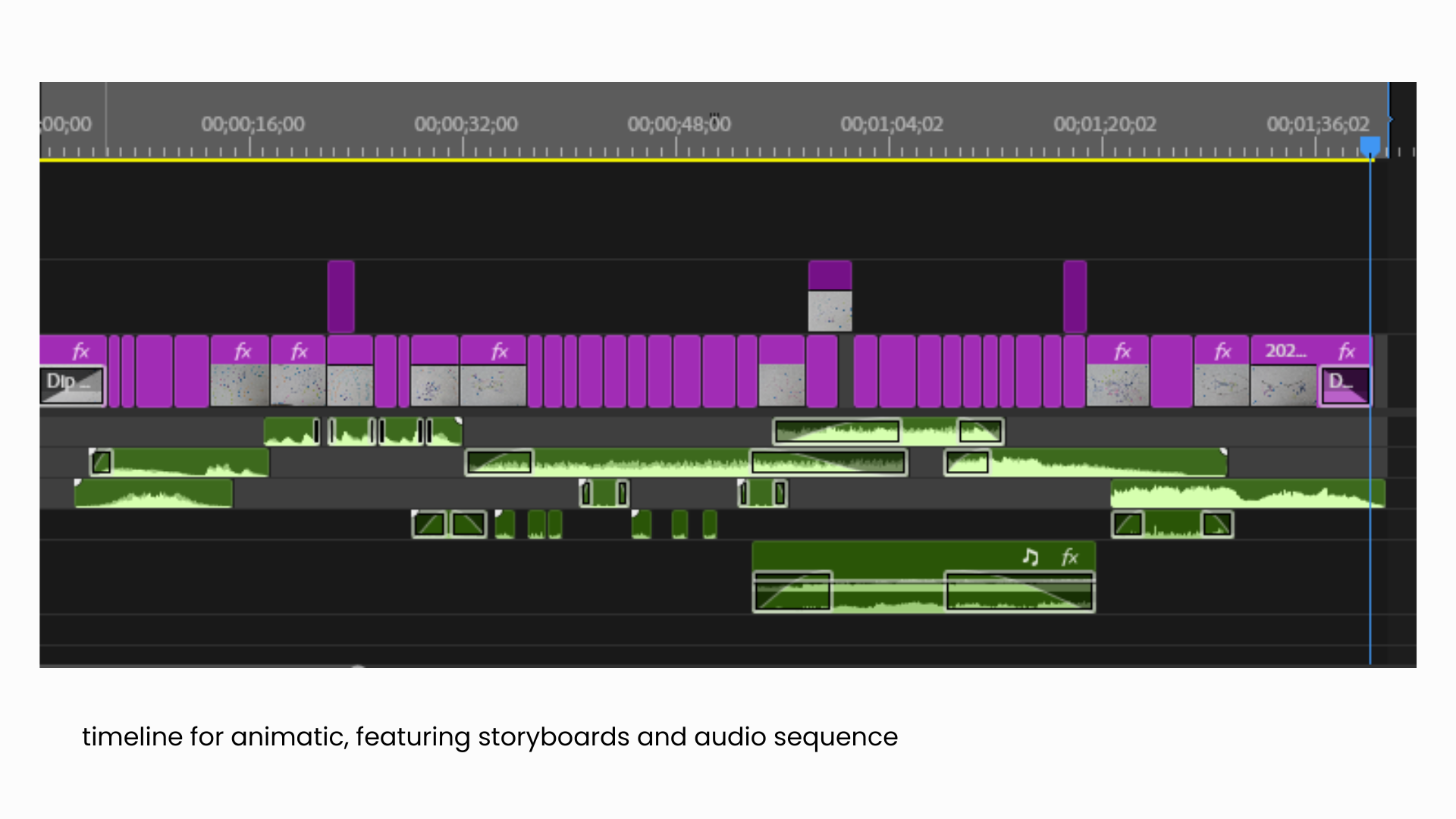
Task: Select the first purple clip on upper video track
Action: pos(340,297)
